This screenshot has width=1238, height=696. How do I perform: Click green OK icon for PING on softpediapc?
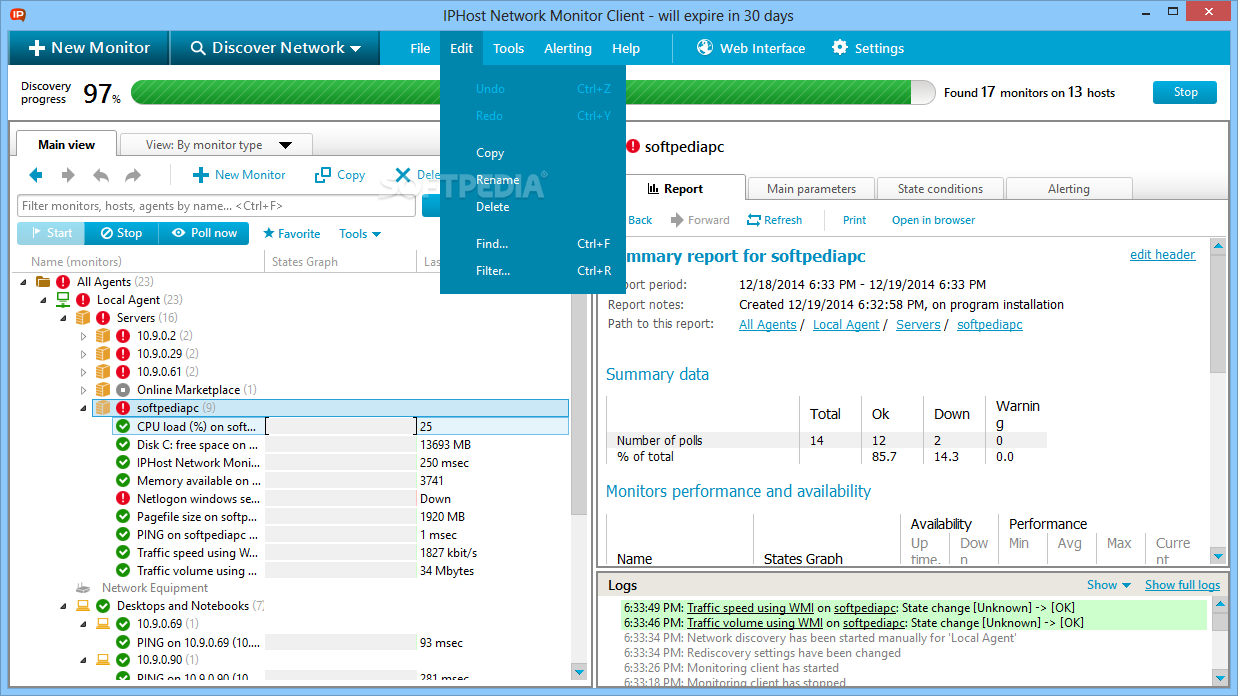[123, 535]
